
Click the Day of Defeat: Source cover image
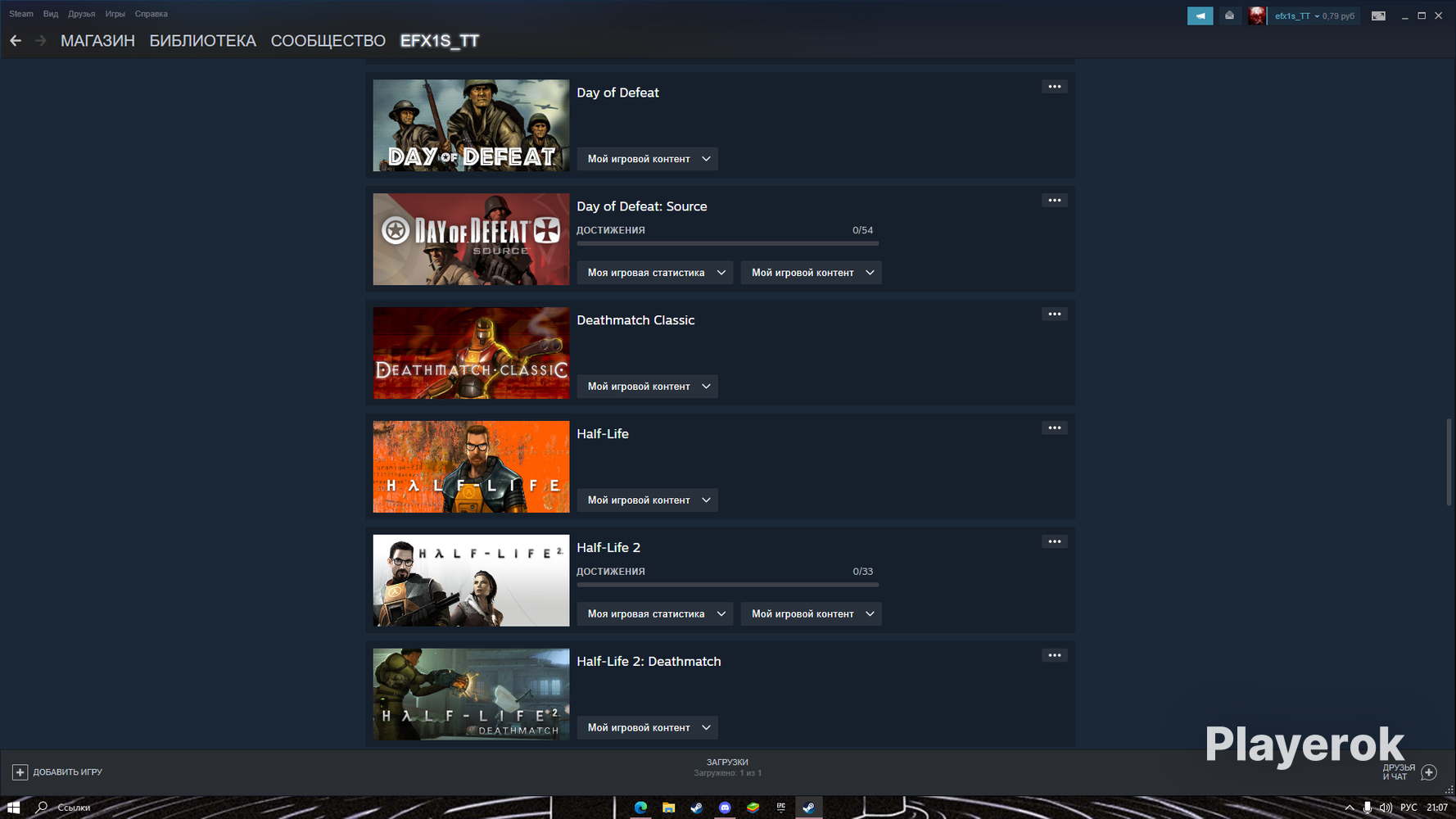coord(471,239)
